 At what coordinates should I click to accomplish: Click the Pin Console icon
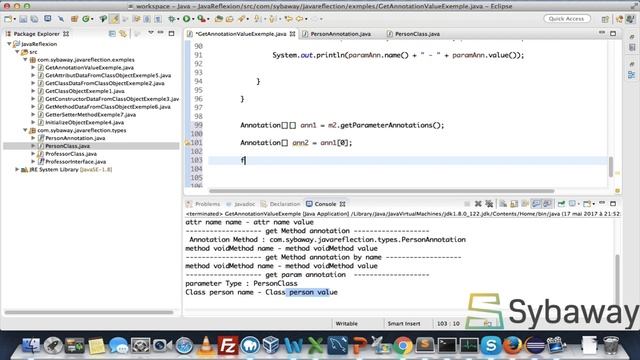click(x=562, y=204)
